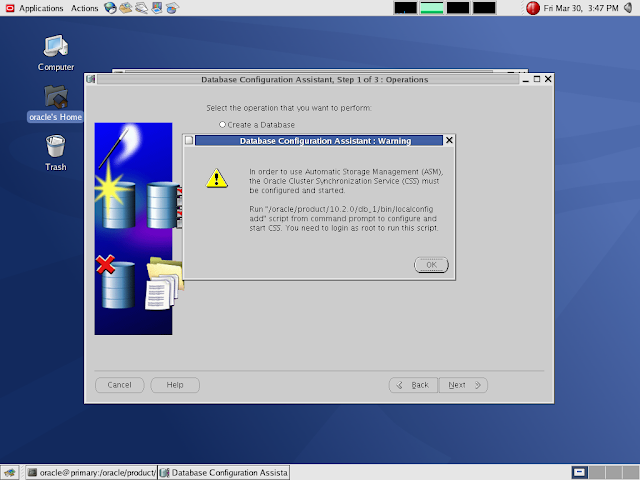
Task: Switch to the oracle@primary terminal taskbar item
Action: coord(91,473)
